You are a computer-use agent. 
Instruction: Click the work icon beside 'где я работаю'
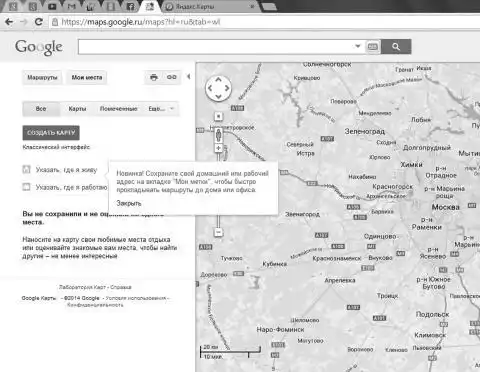click(26, 187)
